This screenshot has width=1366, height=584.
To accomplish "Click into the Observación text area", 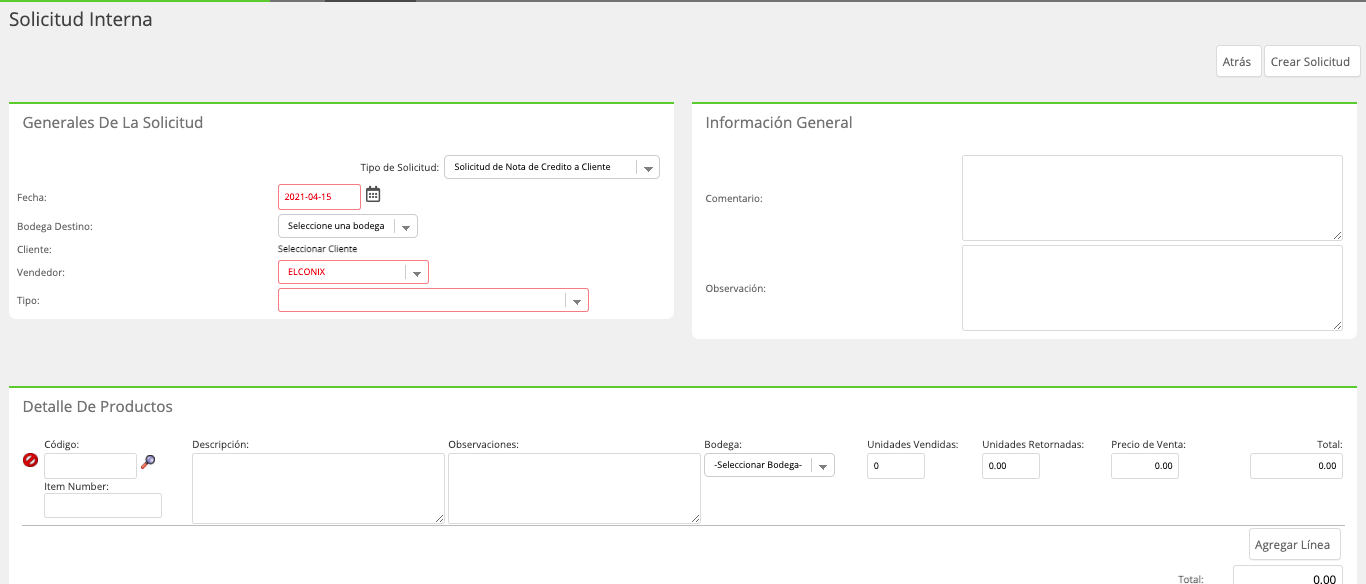I will click(1152, 288).
